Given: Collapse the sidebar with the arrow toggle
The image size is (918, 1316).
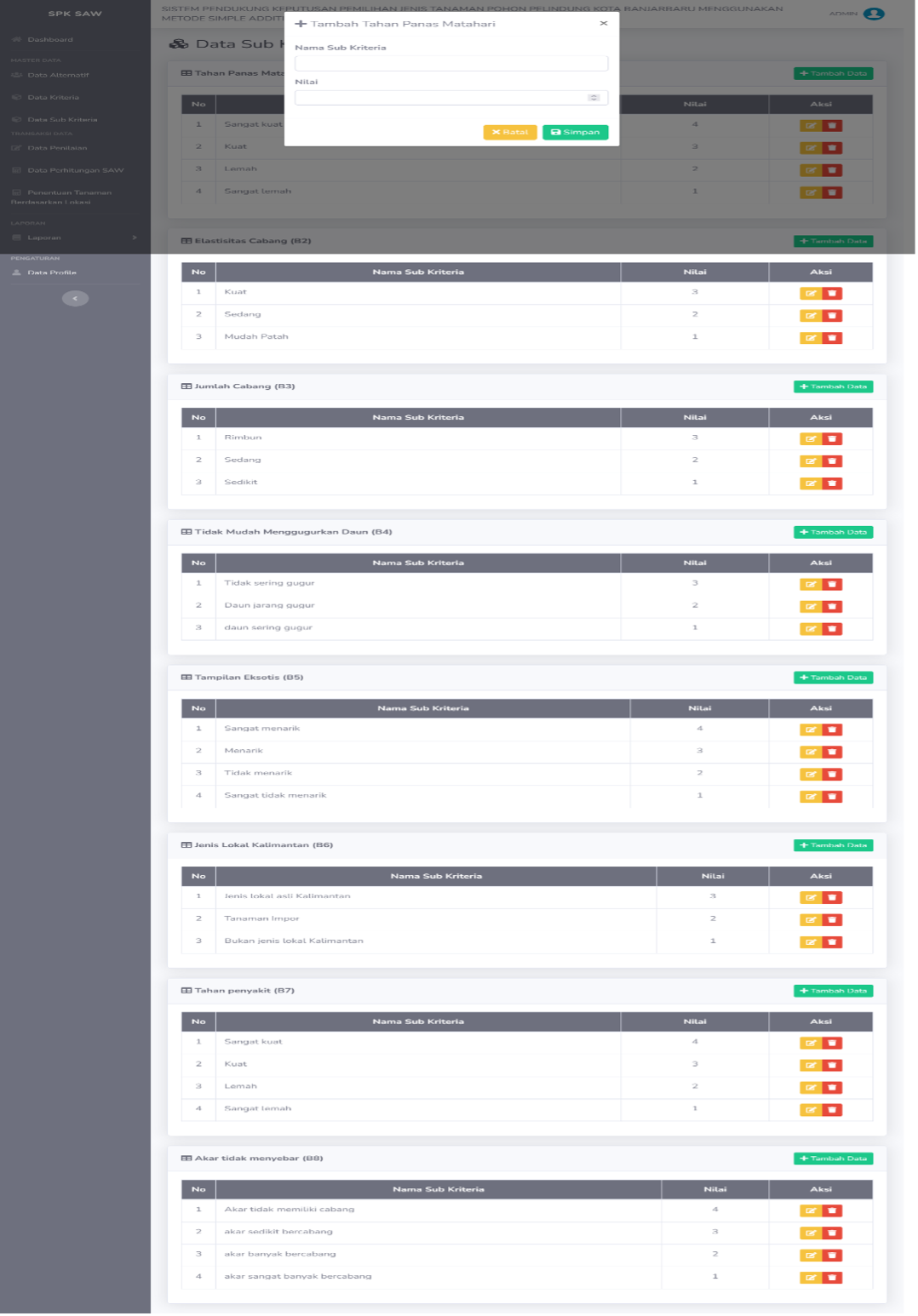Looking at the screenshot, I should pos(75,299).
